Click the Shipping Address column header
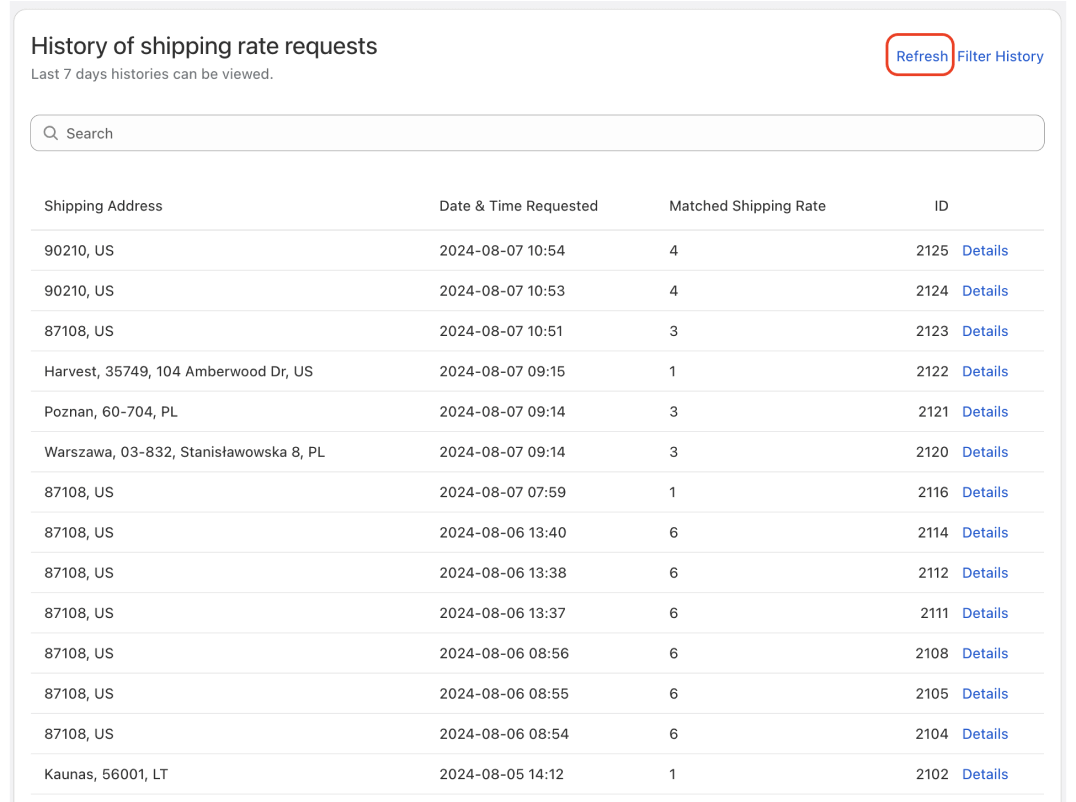The image size is (1076, 802). tap(103, 206)
